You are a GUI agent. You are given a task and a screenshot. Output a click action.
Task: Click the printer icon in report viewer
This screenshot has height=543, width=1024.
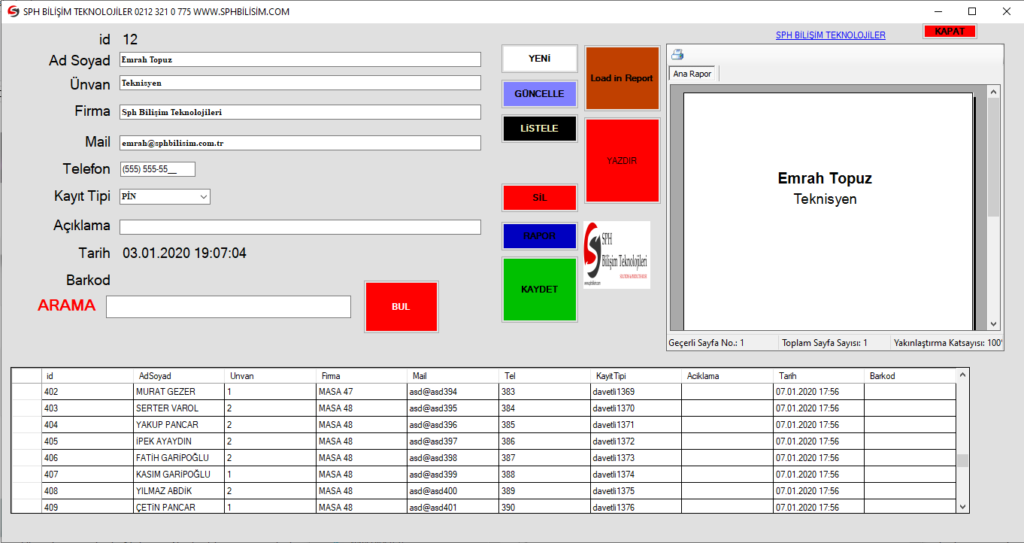[677, 55]
